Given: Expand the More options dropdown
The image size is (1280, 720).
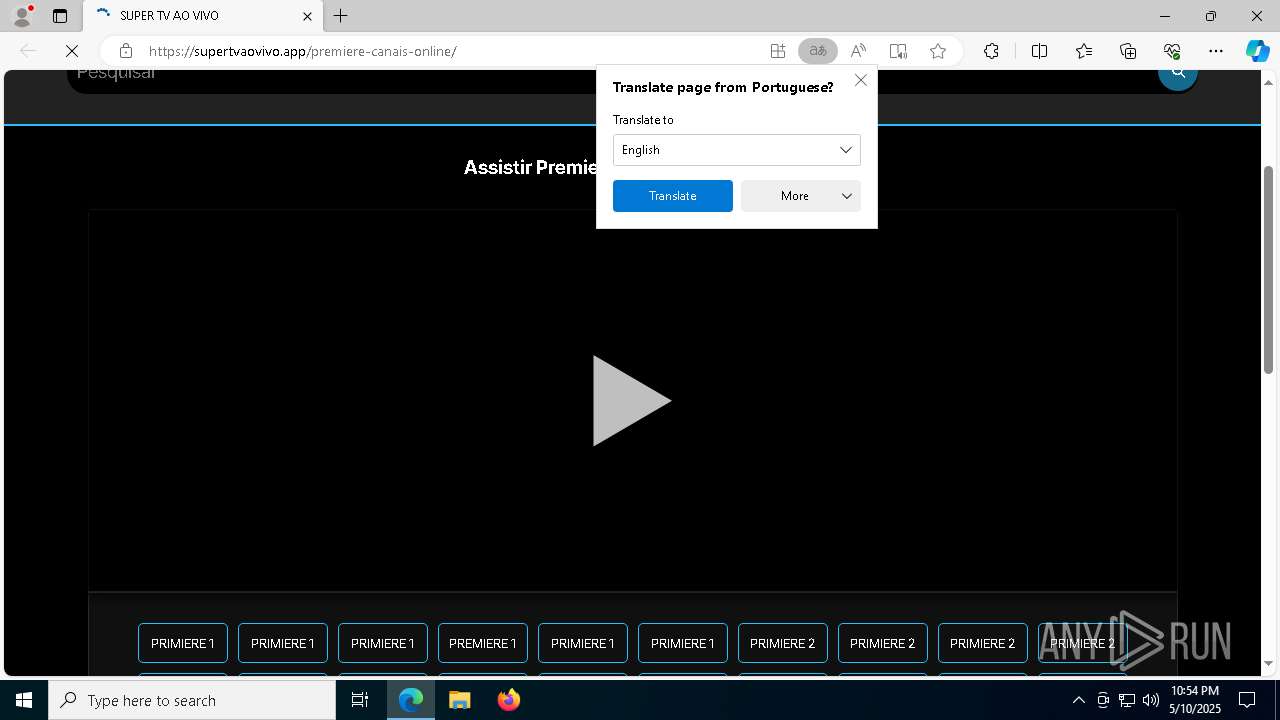Looking at the screenshot, I should tap(801, 196).
